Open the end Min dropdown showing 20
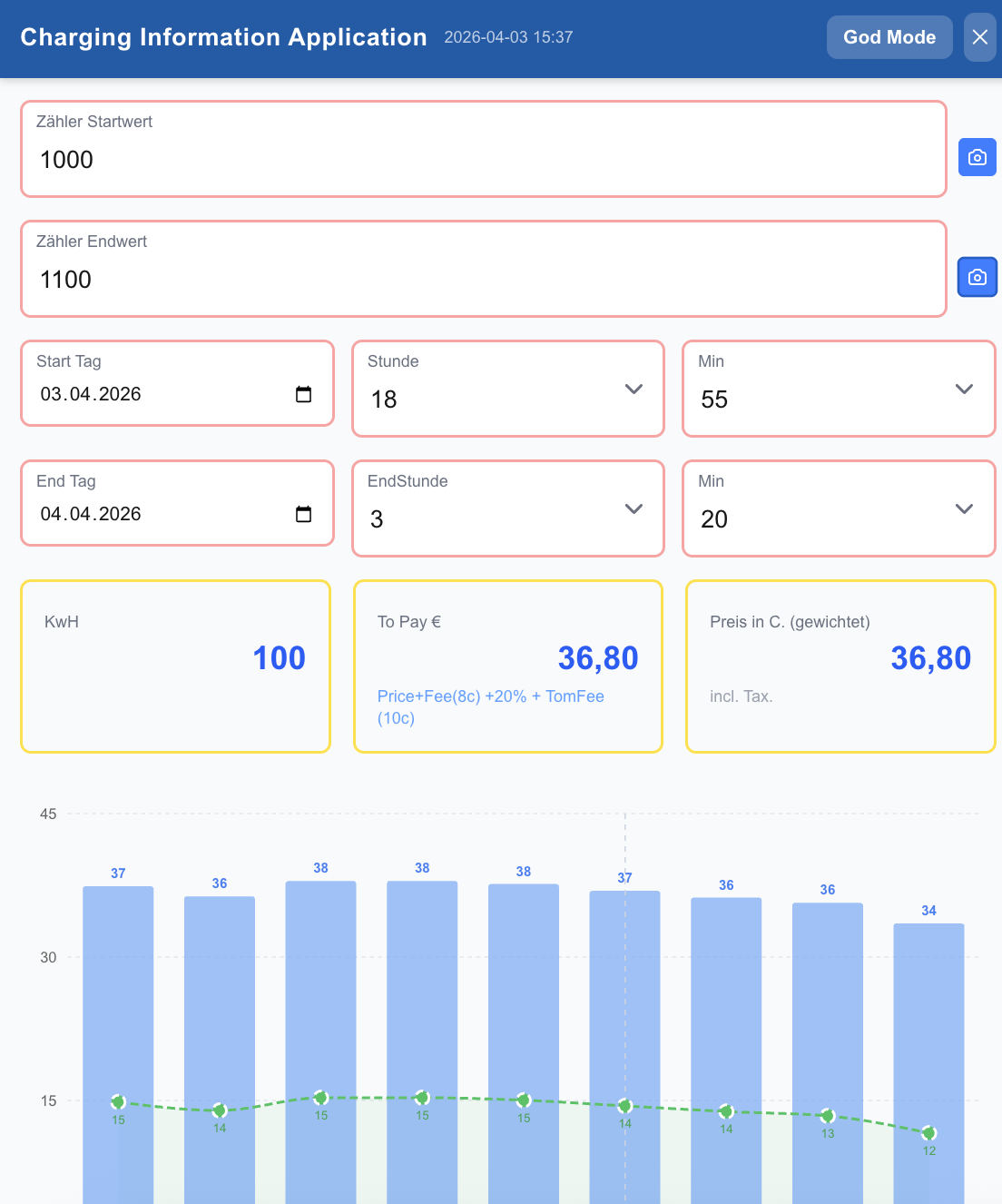The height and width of the screenshot is (1204, 1002). (838, 509)
